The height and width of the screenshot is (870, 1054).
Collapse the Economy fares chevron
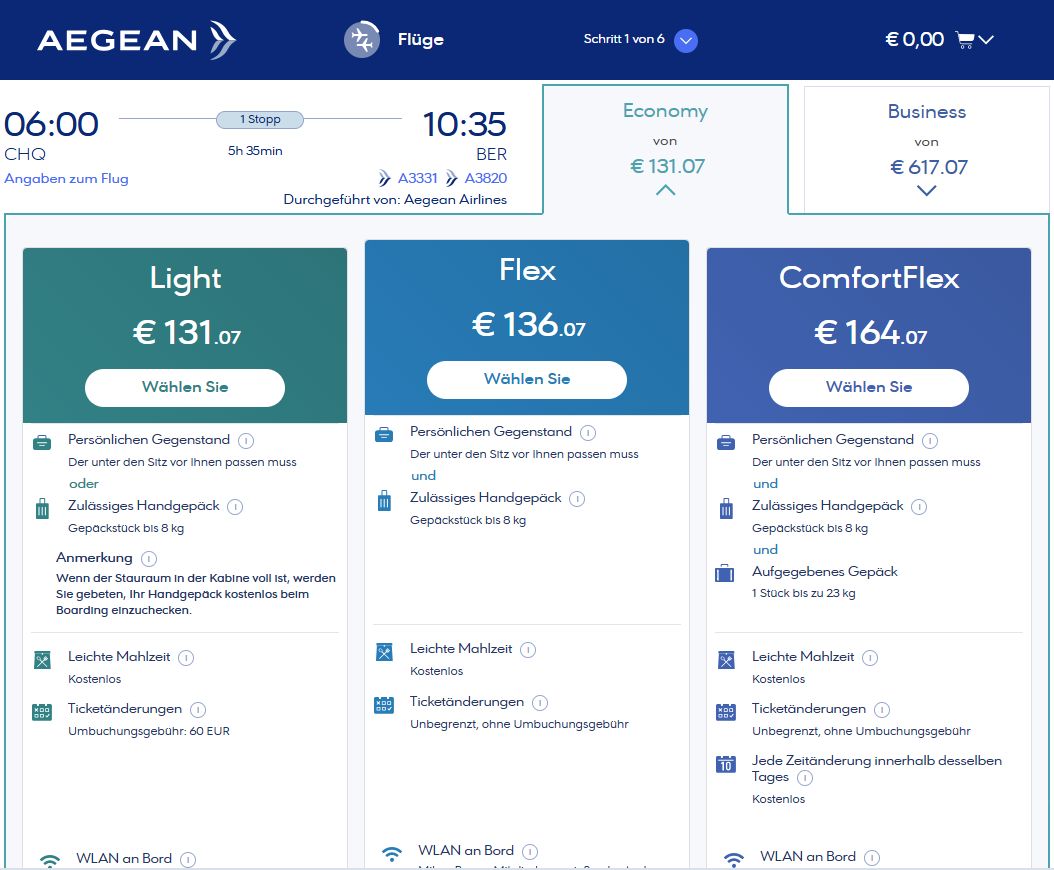pyautogui.click(x=665, y=190)
